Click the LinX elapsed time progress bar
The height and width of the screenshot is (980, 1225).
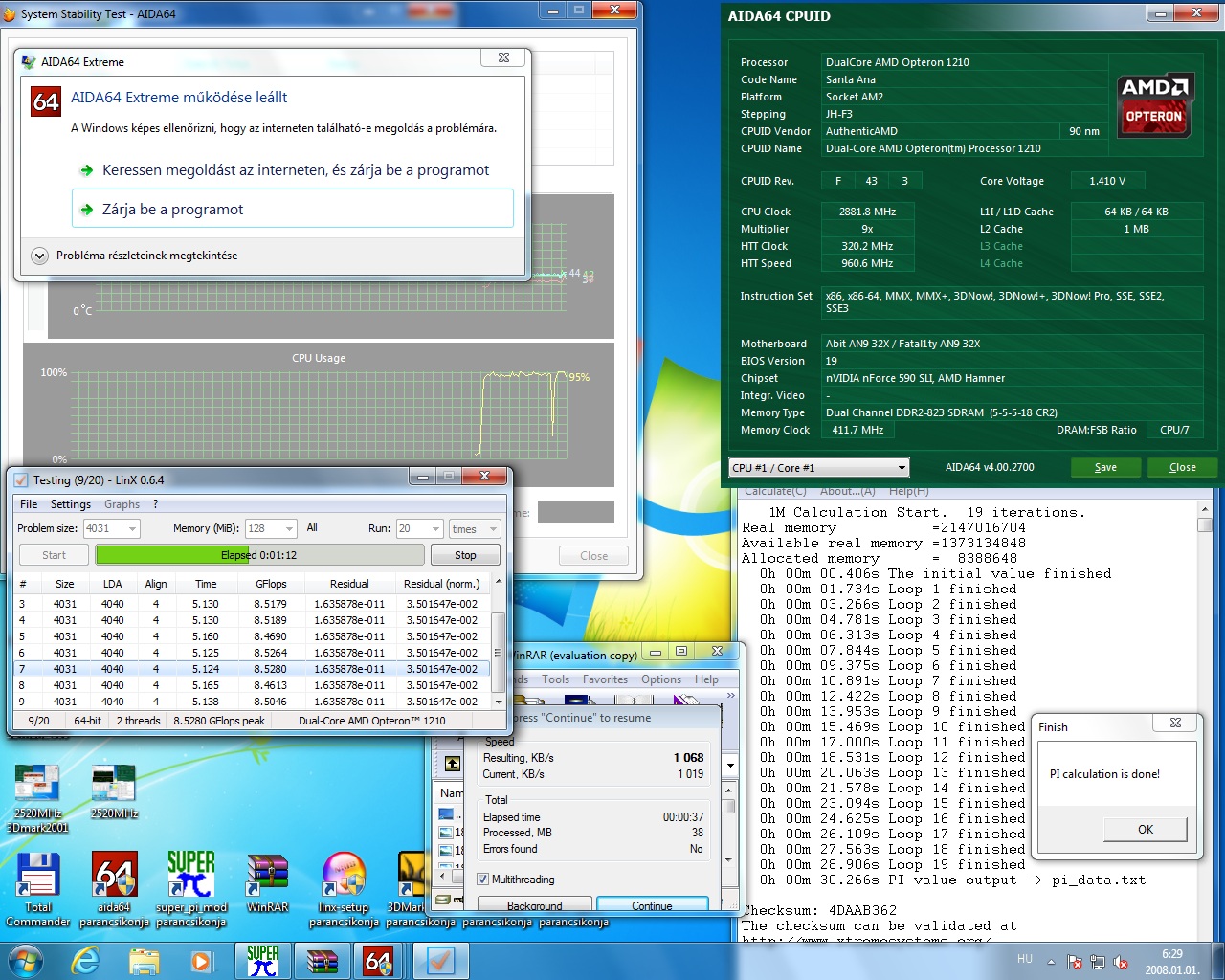pos(259,555)
